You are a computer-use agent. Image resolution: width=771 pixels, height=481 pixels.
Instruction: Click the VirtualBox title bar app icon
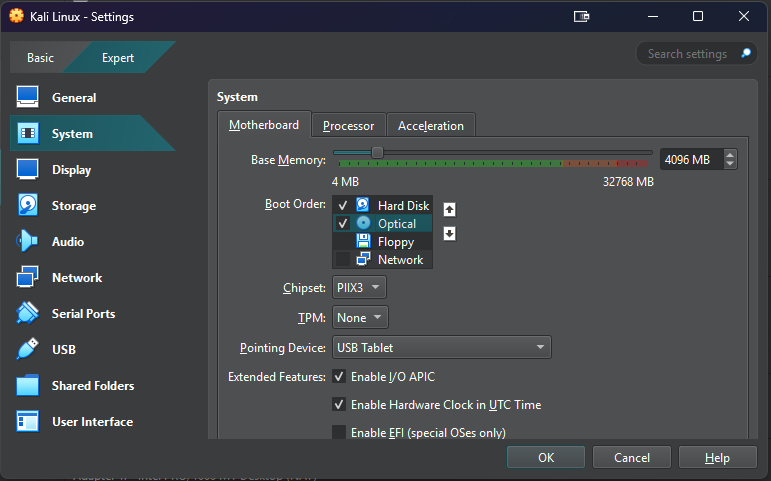point(16,16)
